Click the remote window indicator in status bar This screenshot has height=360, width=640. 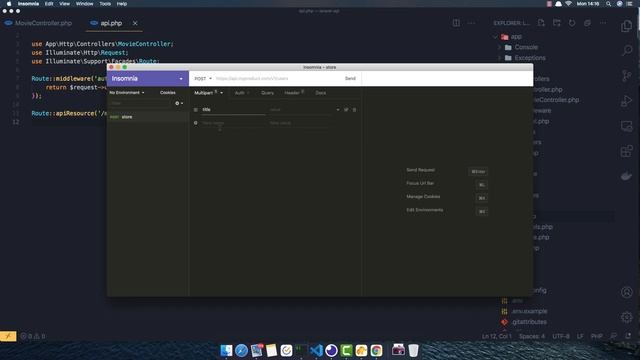tap(8, 336)
